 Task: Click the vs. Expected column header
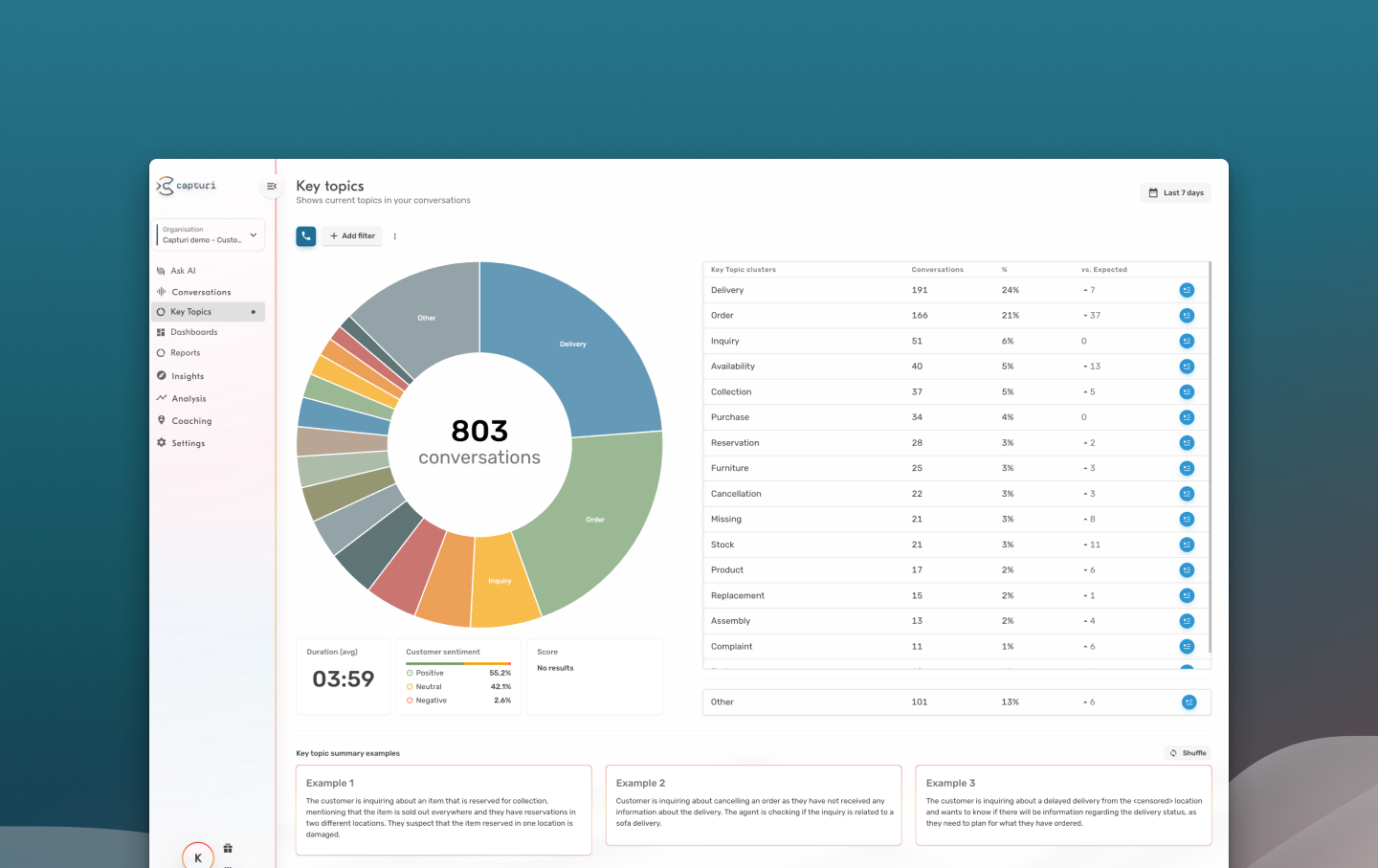pyautogui.click(x=1104, y=270)
